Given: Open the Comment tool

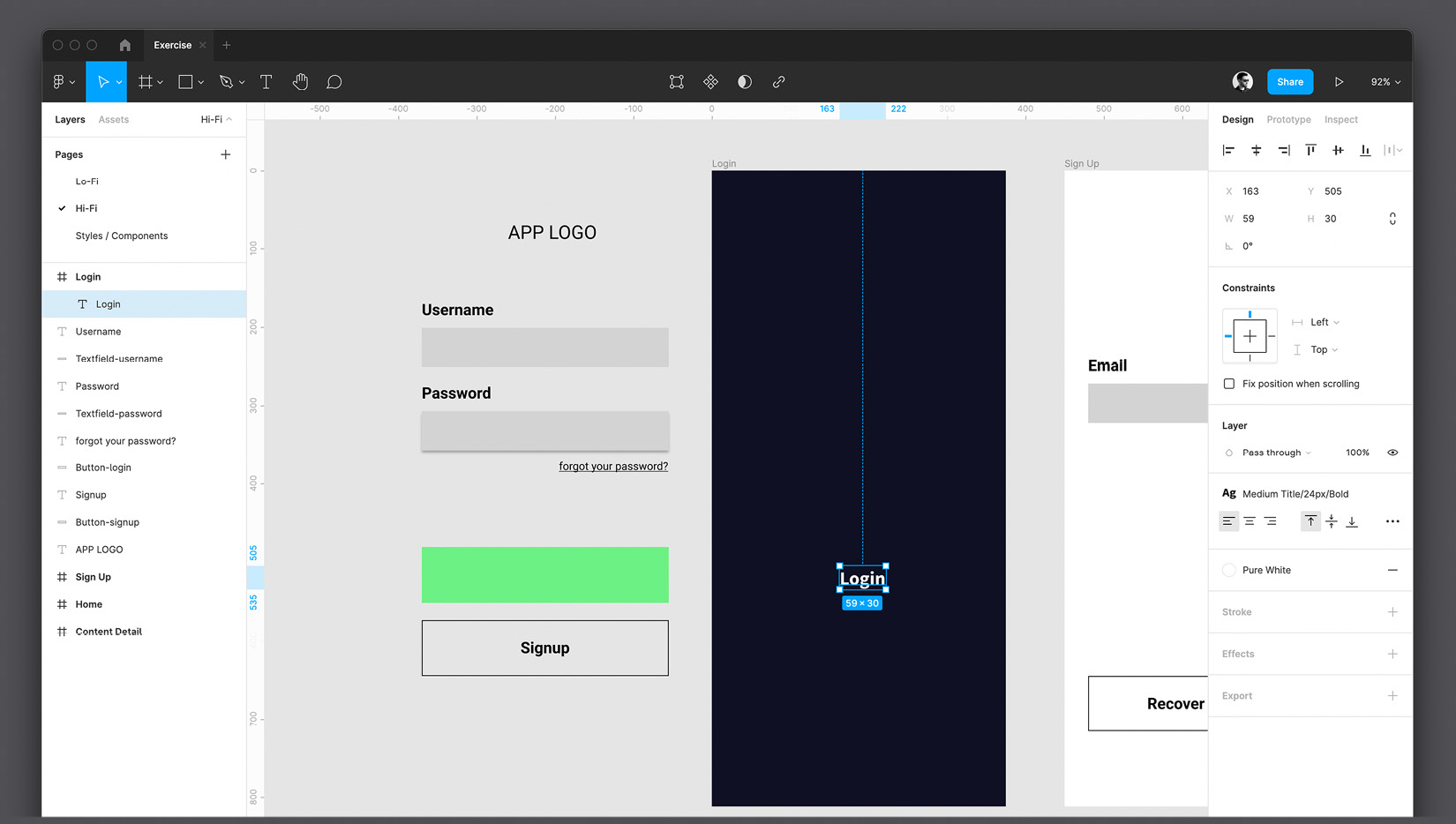Looking at the screenshot, I should coord(334,81).
